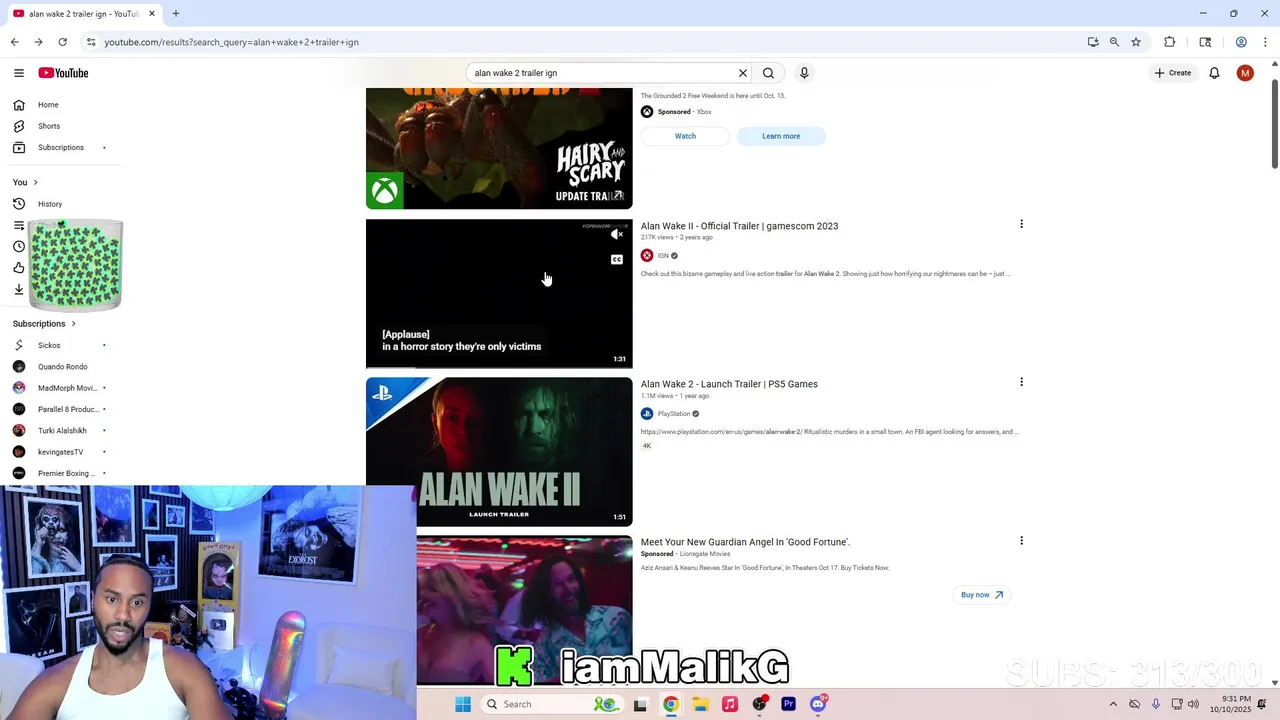Open Premiere Pro from the taskbar
1280x720 pixels.
[x=788, y=704]
